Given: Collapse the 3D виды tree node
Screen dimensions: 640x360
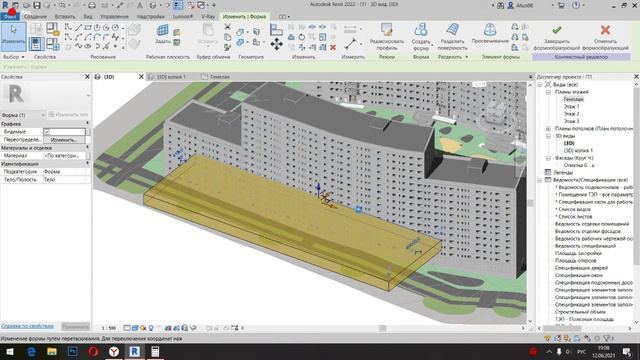Looking at the screenshot, I should tap(549, 136).
